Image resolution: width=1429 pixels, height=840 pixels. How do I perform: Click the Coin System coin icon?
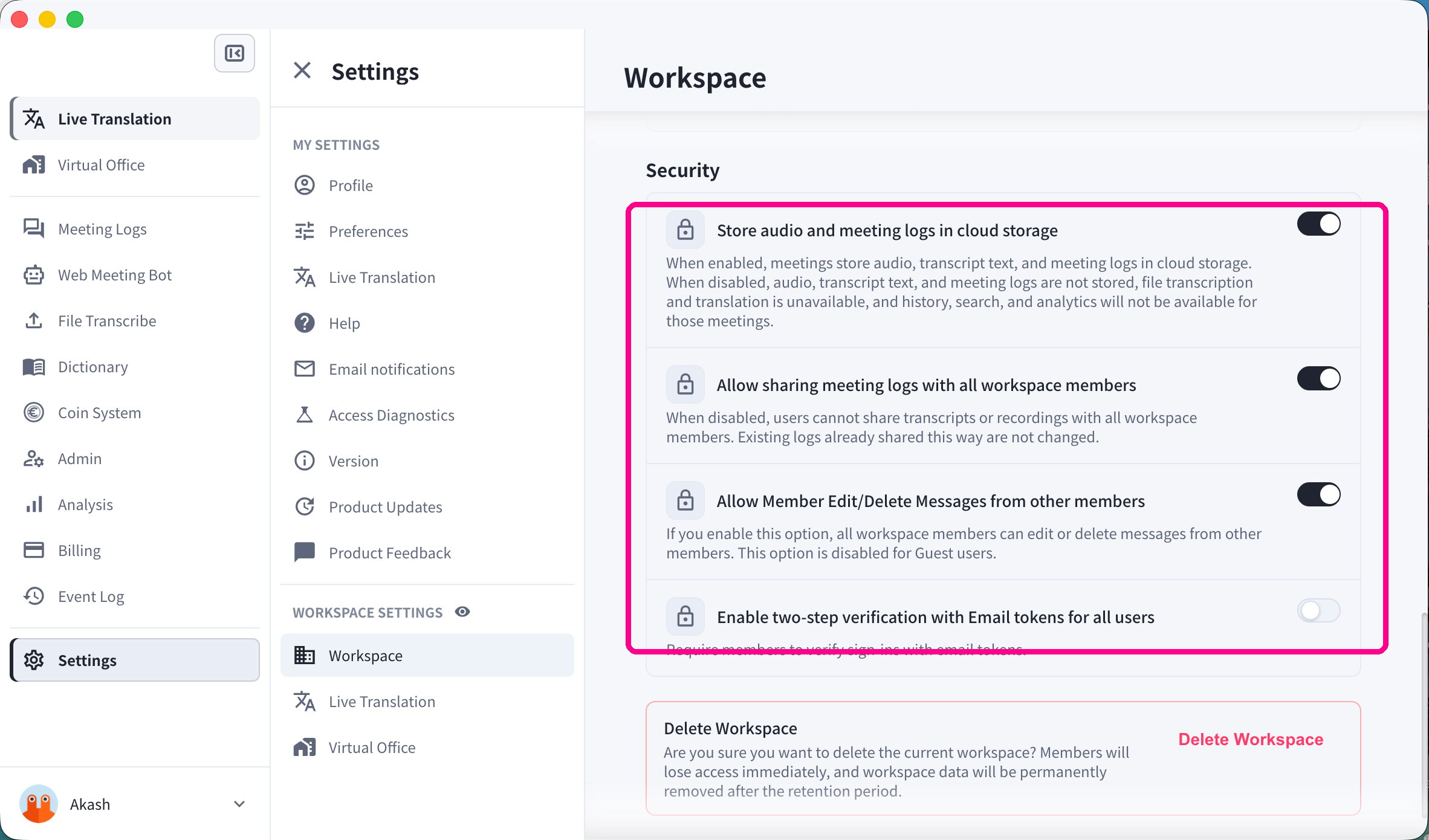pyautogui.click(x=34, y=413)
